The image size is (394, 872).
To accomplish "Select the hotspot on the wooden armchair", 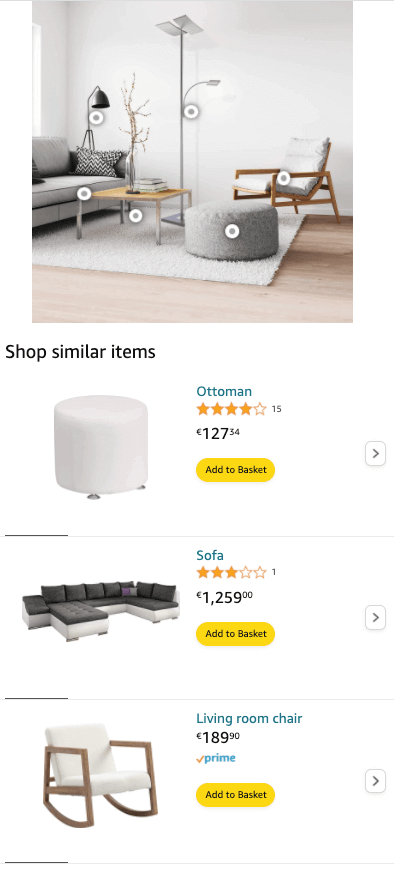I will pyautogui.click(x=284, y=178).
